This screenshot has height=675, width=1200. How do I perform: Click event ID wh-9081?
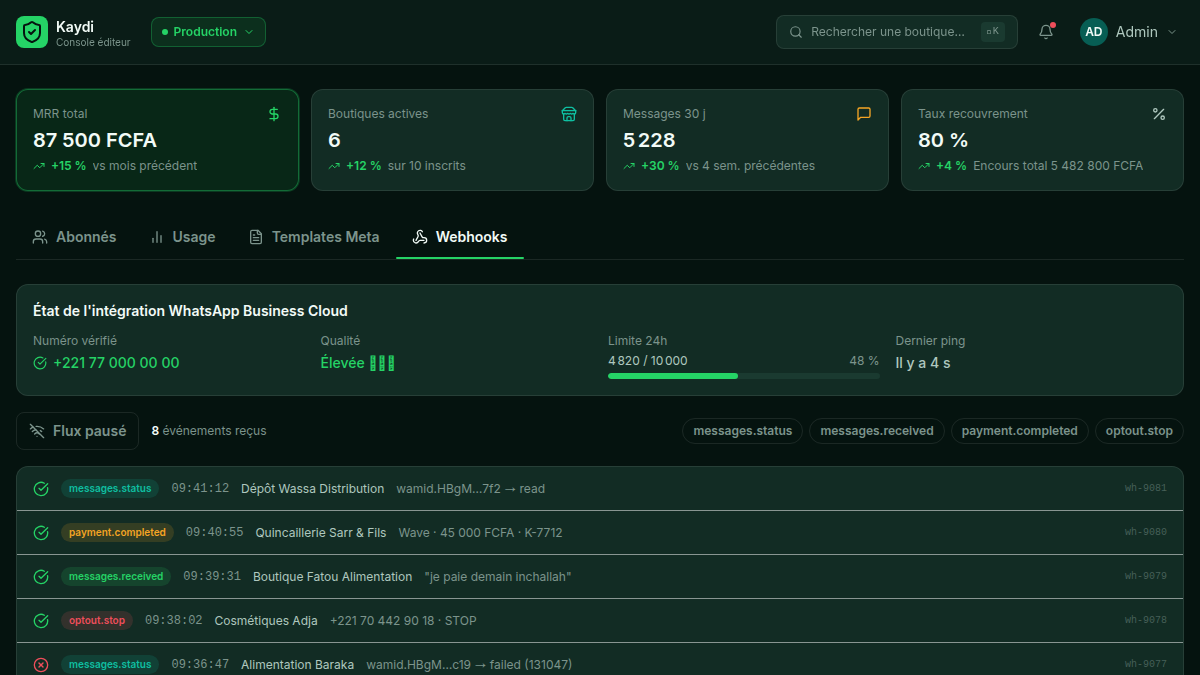pos(1146,489)
